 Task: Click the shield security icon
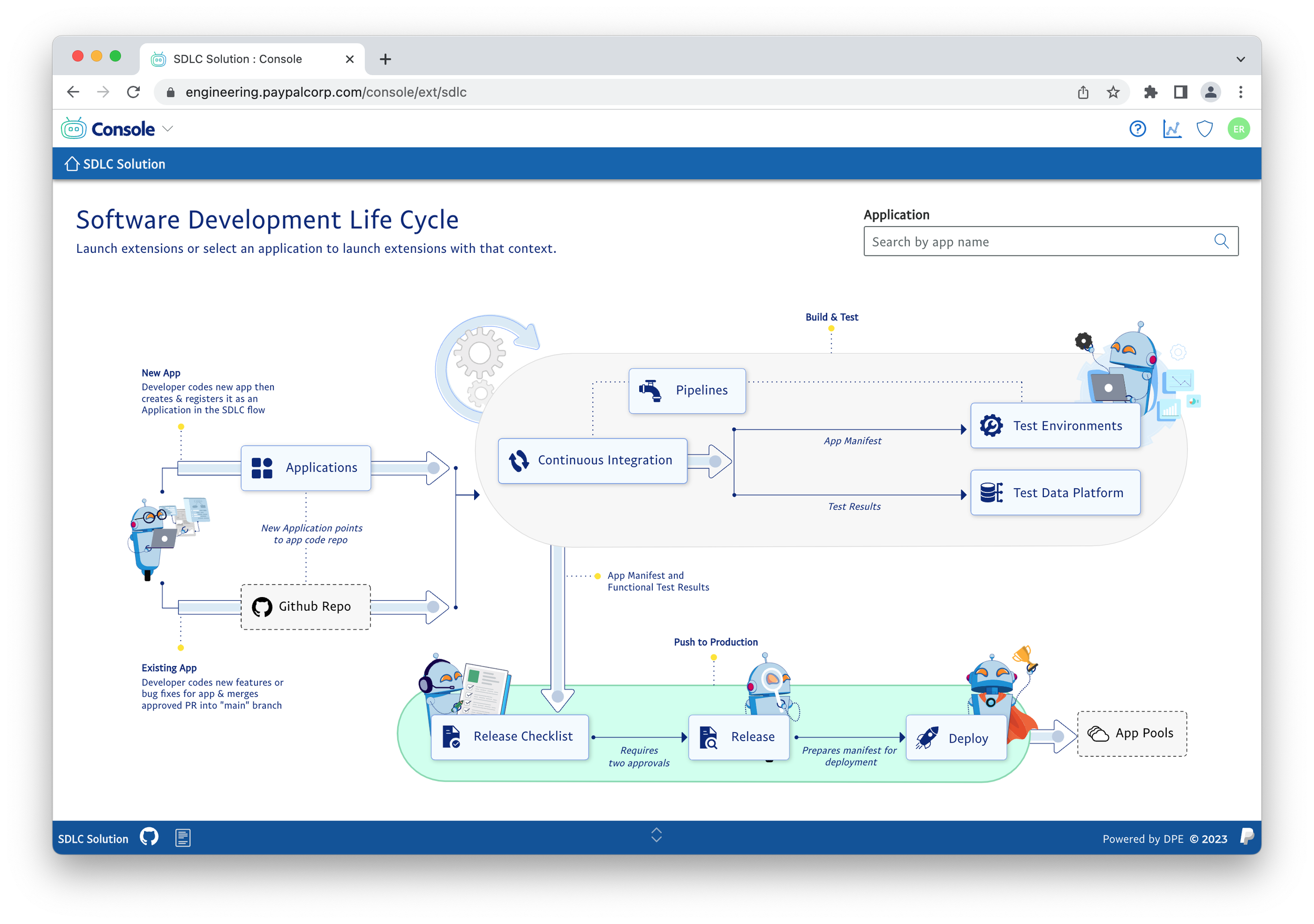[x=1205, y=129]
